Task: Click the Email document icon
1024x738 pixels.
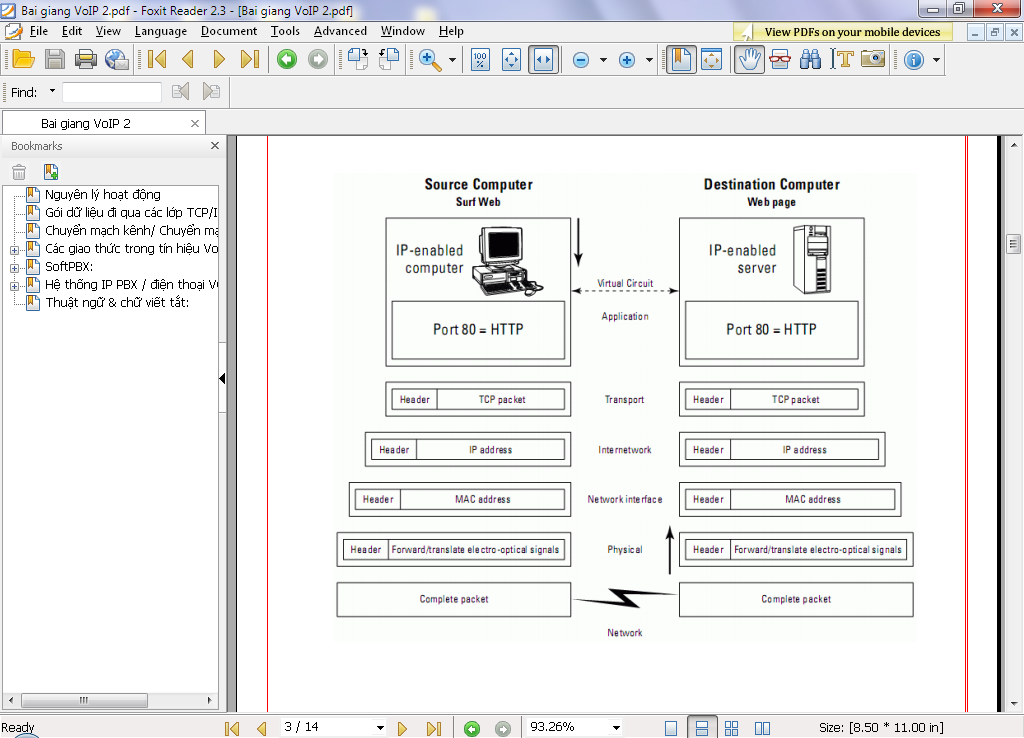Action: [117, 60]
